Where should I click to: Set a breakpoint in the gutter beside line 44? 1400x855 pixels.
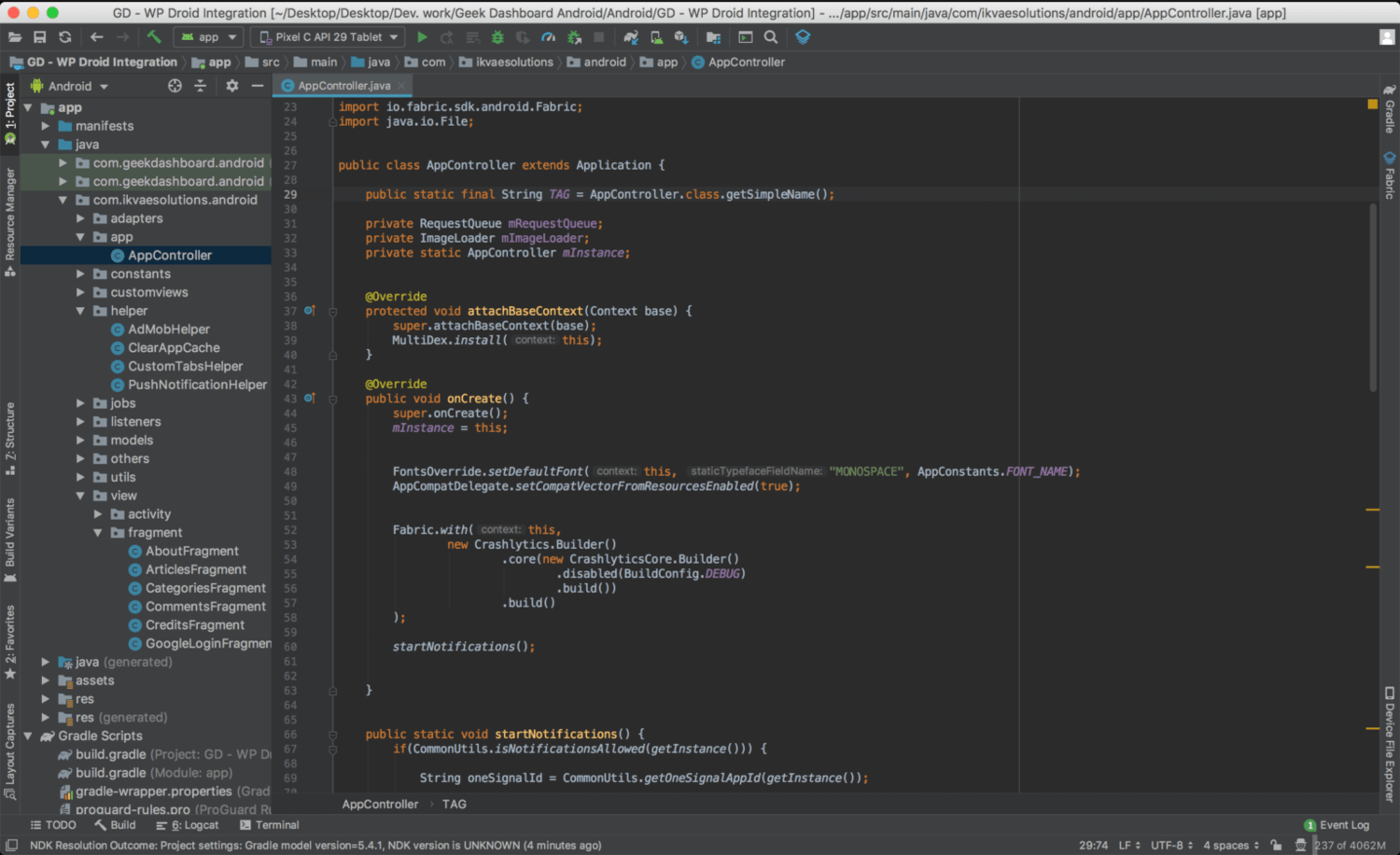click(x=311, y=413)
